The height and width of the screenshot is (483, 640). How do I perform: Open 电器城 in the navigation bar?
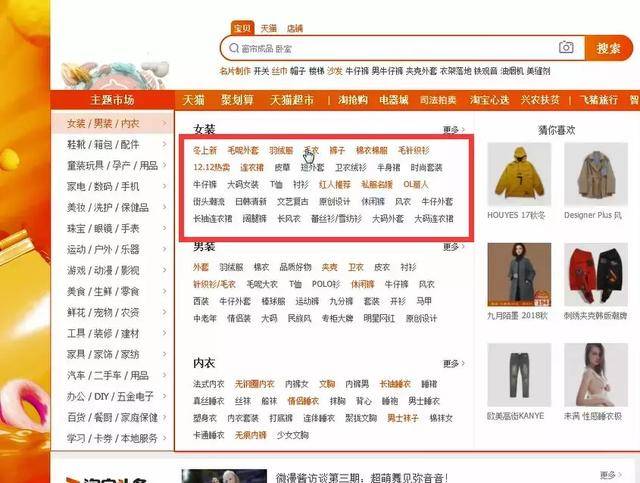coord(394,100)
